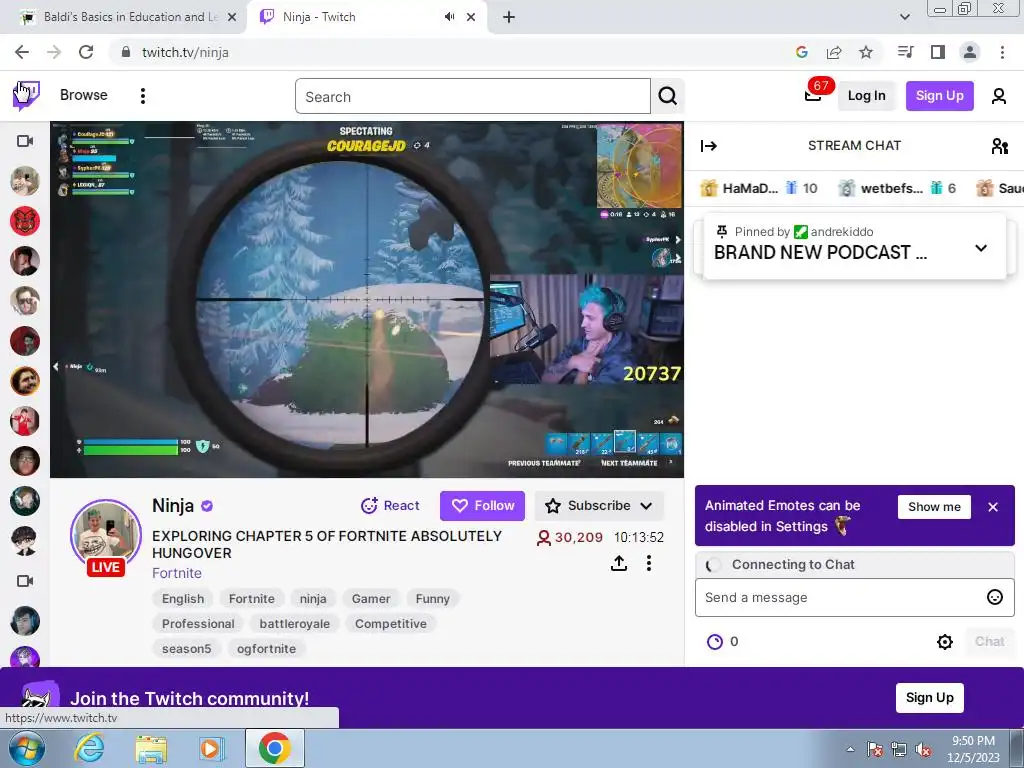This screenshot has width=1024, height=768.
Task: Open the Browse page
Action: point(84,95)
